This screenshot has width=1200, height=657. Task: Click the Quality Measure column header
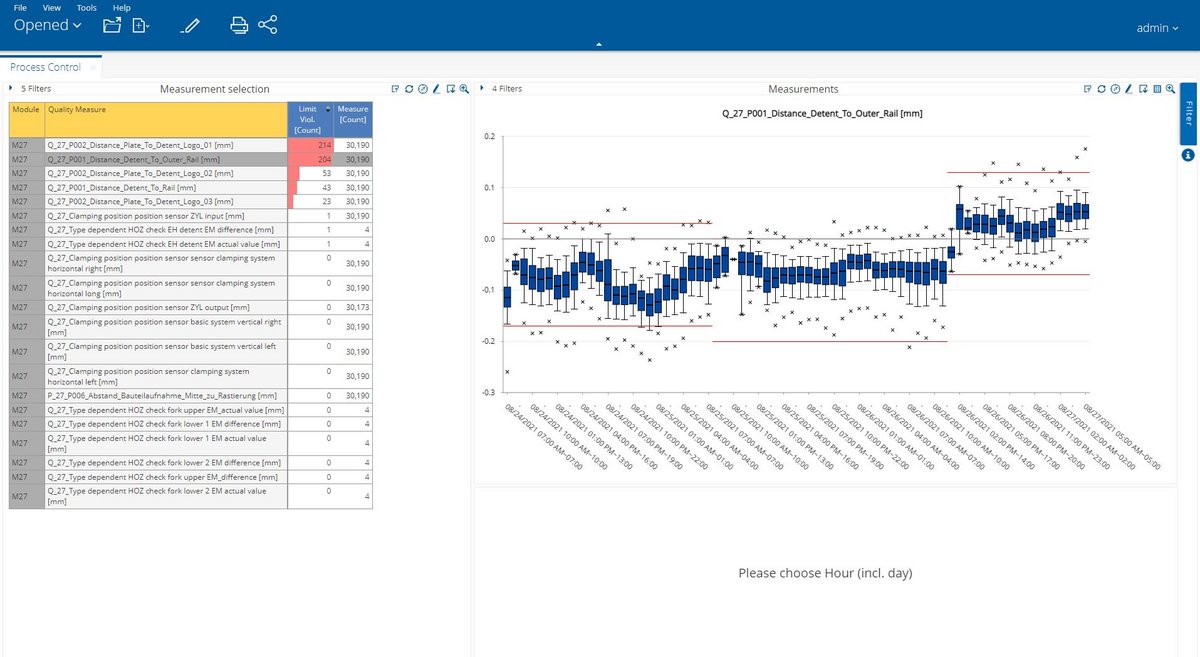[166, 119]
